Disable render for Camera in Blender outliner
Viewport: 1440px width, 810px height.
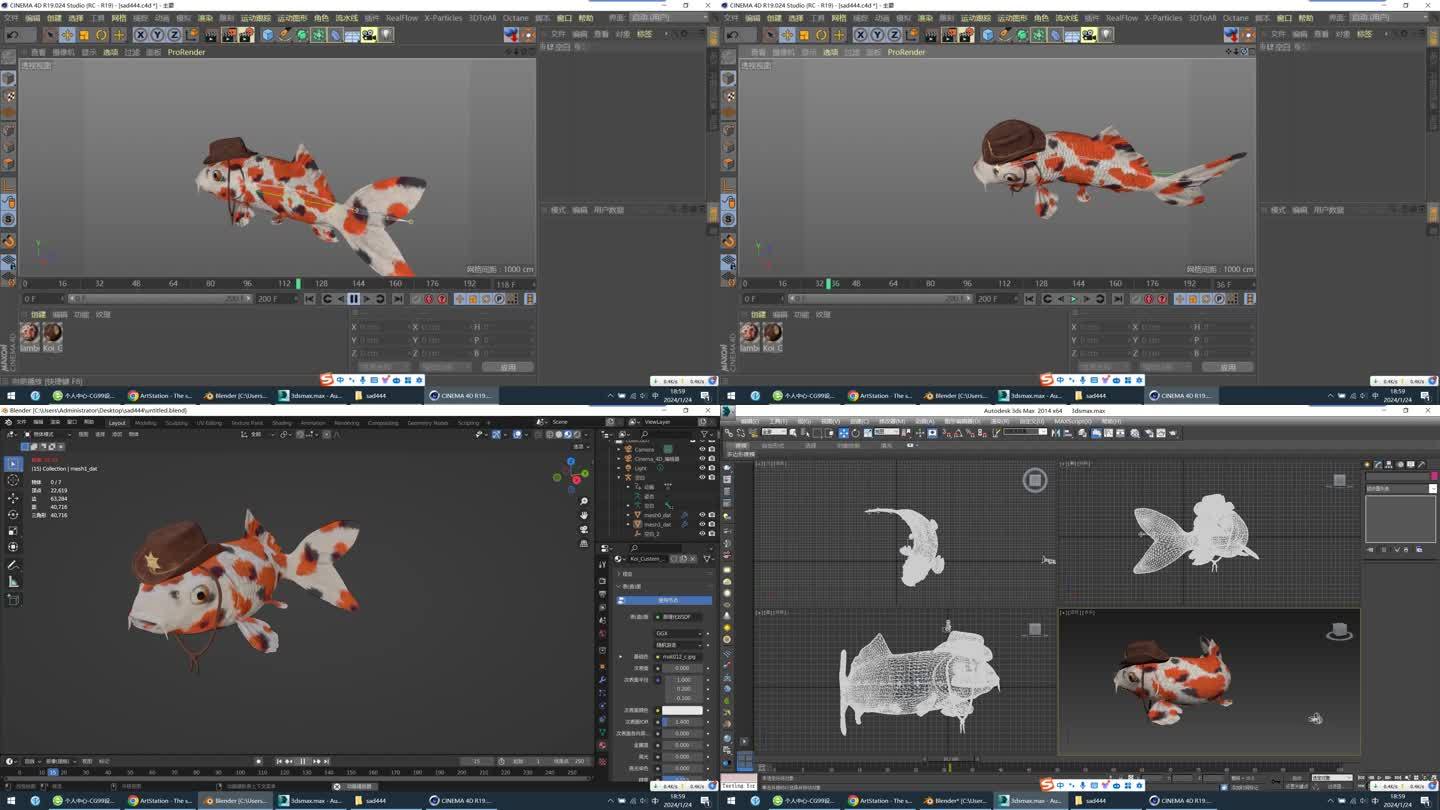tap(712, 449)
